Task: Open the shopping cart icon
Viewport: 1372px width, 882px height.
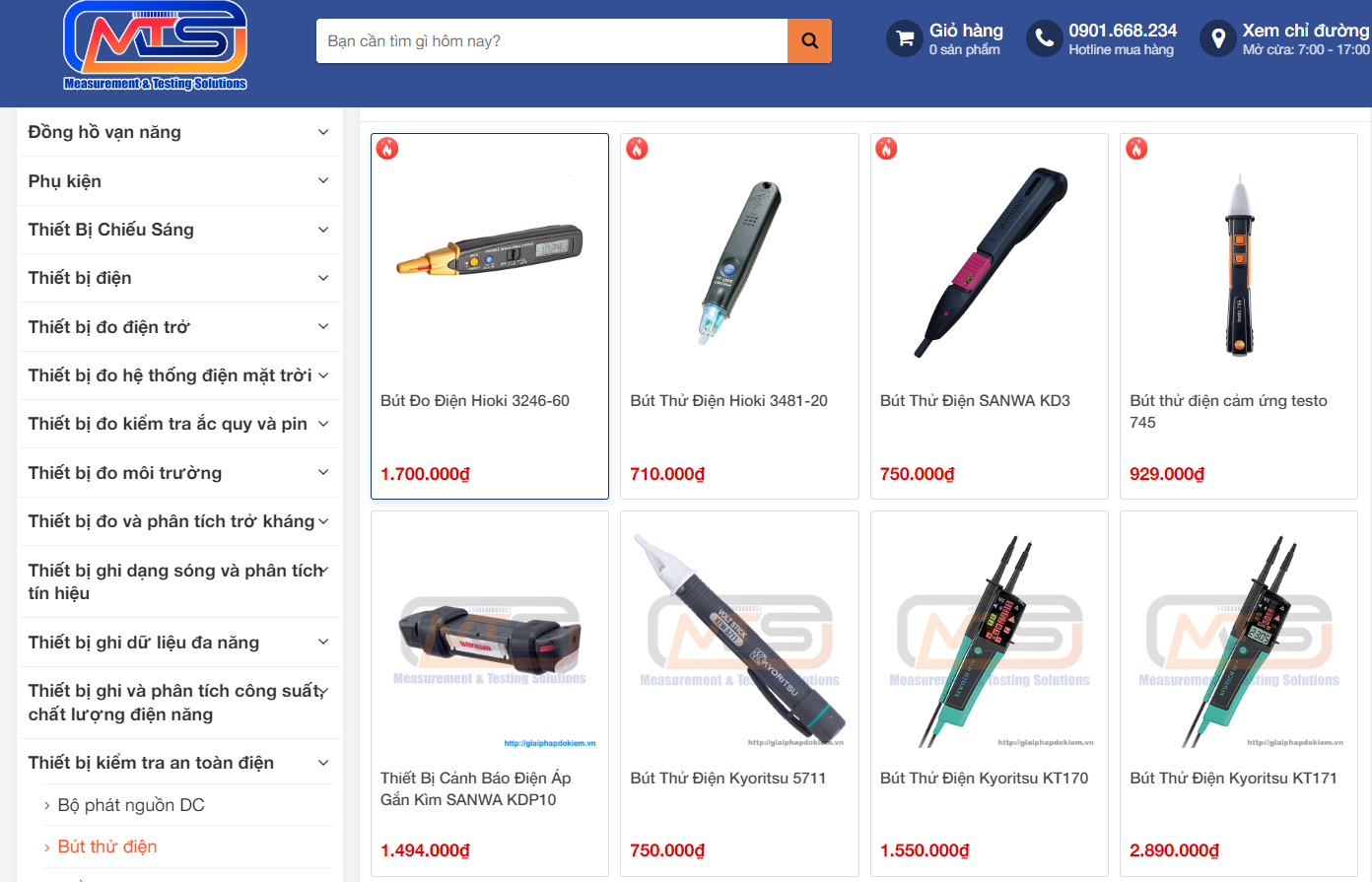Action: 904,39
